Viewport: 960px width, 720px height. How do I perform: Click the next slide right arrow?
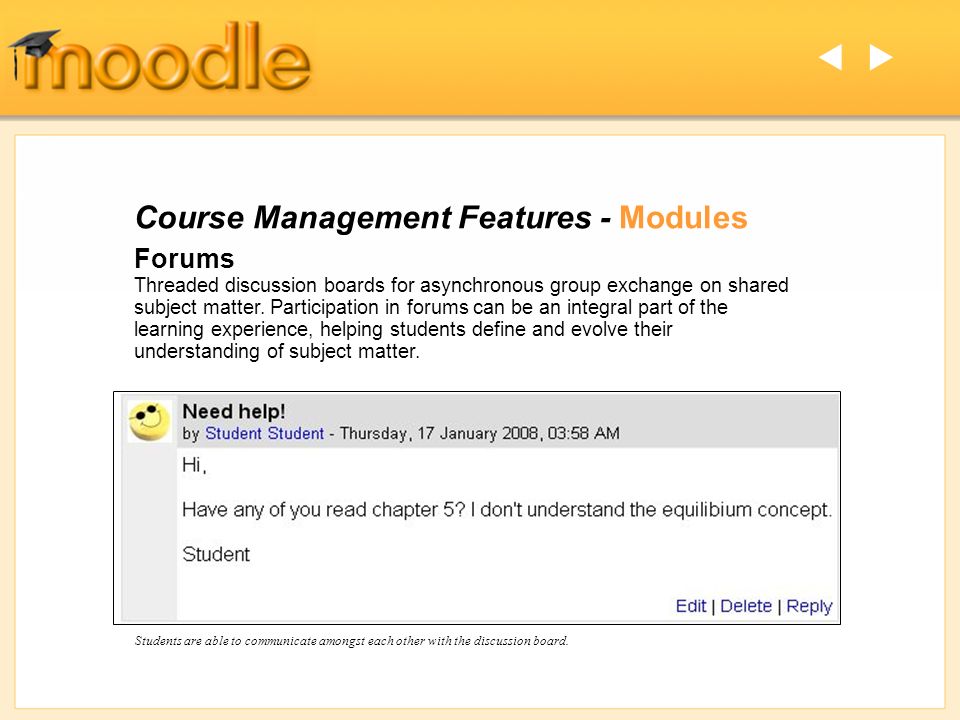click(x=881, y=58)
